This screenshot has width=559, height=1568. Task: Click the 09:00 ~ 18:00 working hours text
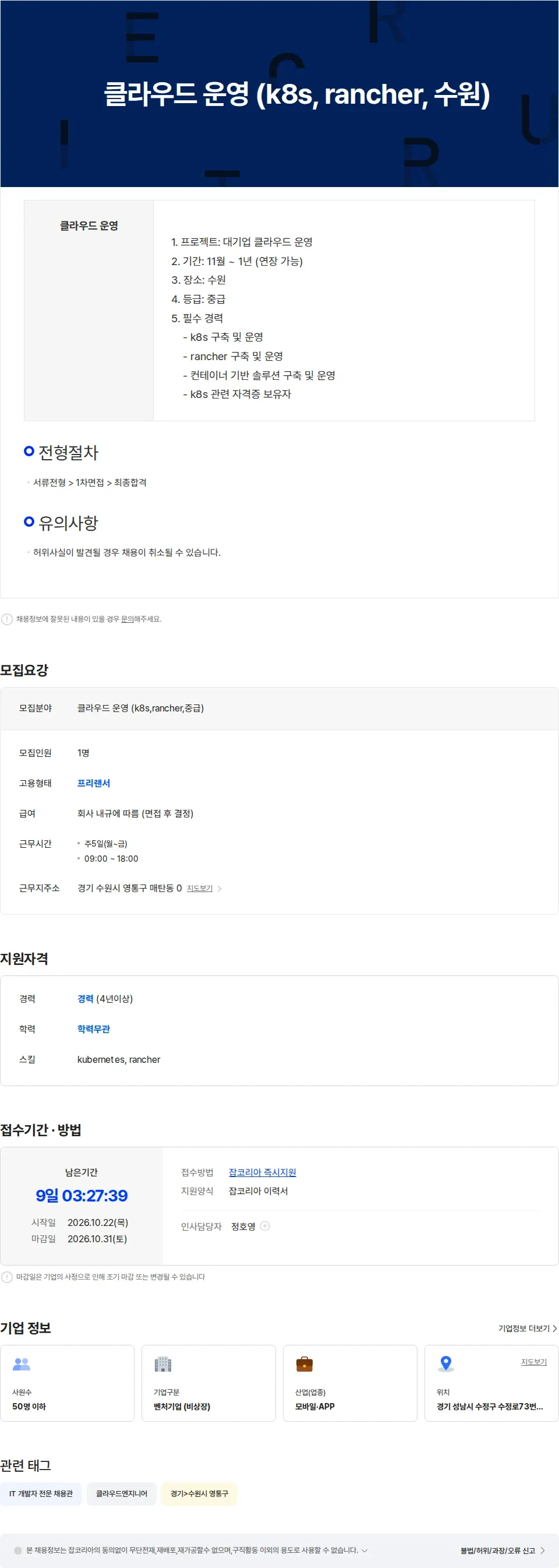click(111, 858)
